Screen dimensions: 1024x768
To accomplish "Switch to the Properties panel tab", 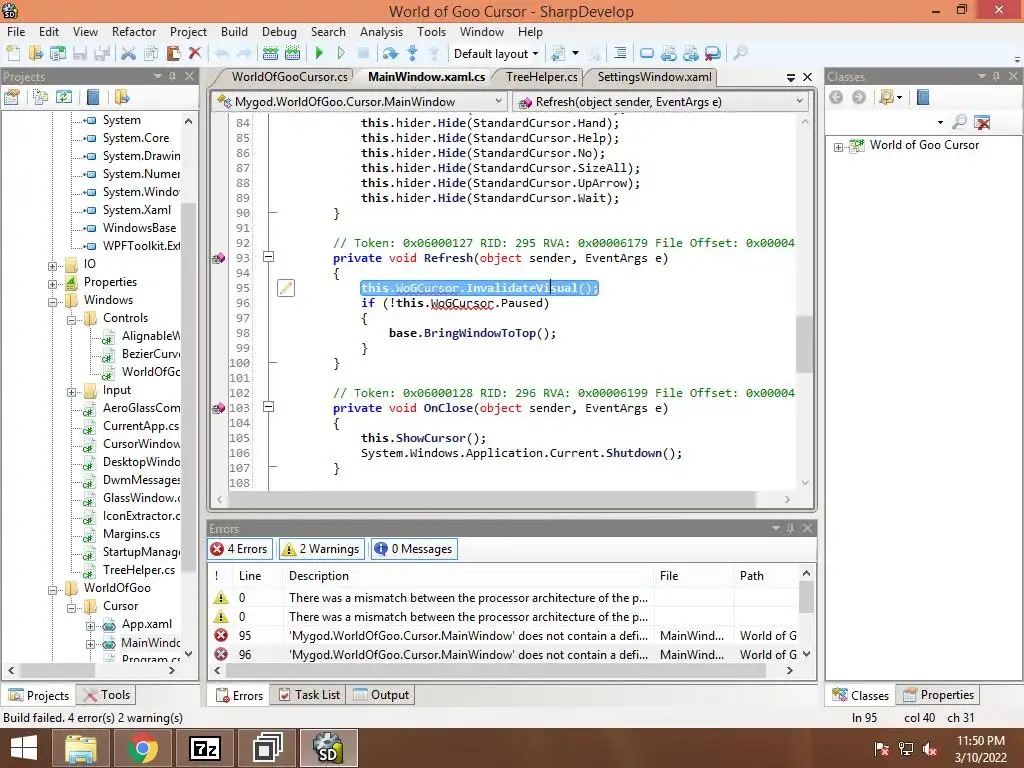I will pyautogui.click(x=939, y=695).
